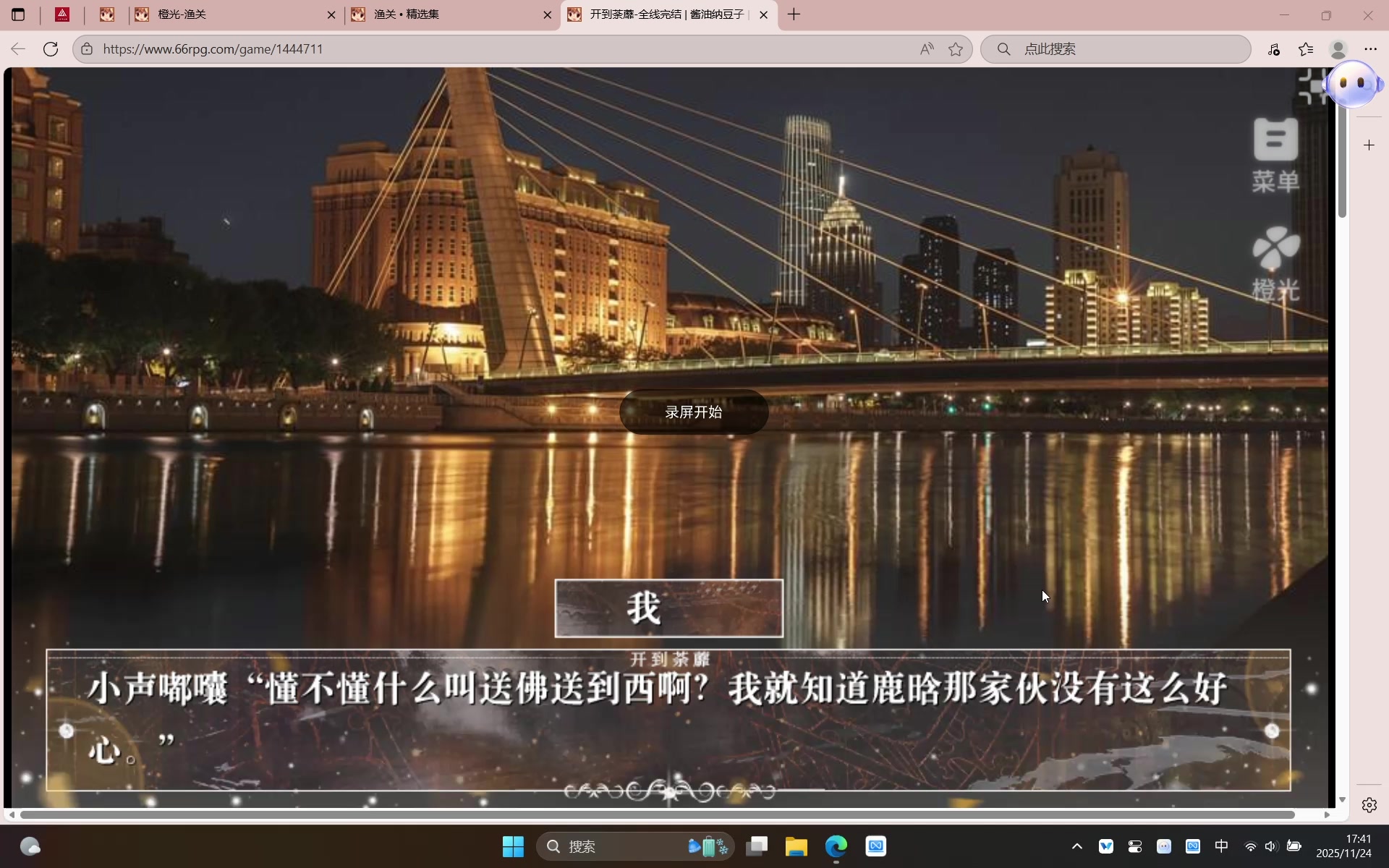The image size is (1389, 868).
Task: Toggle the Chinese input method indicator
Action: [x=1221, y=846]
